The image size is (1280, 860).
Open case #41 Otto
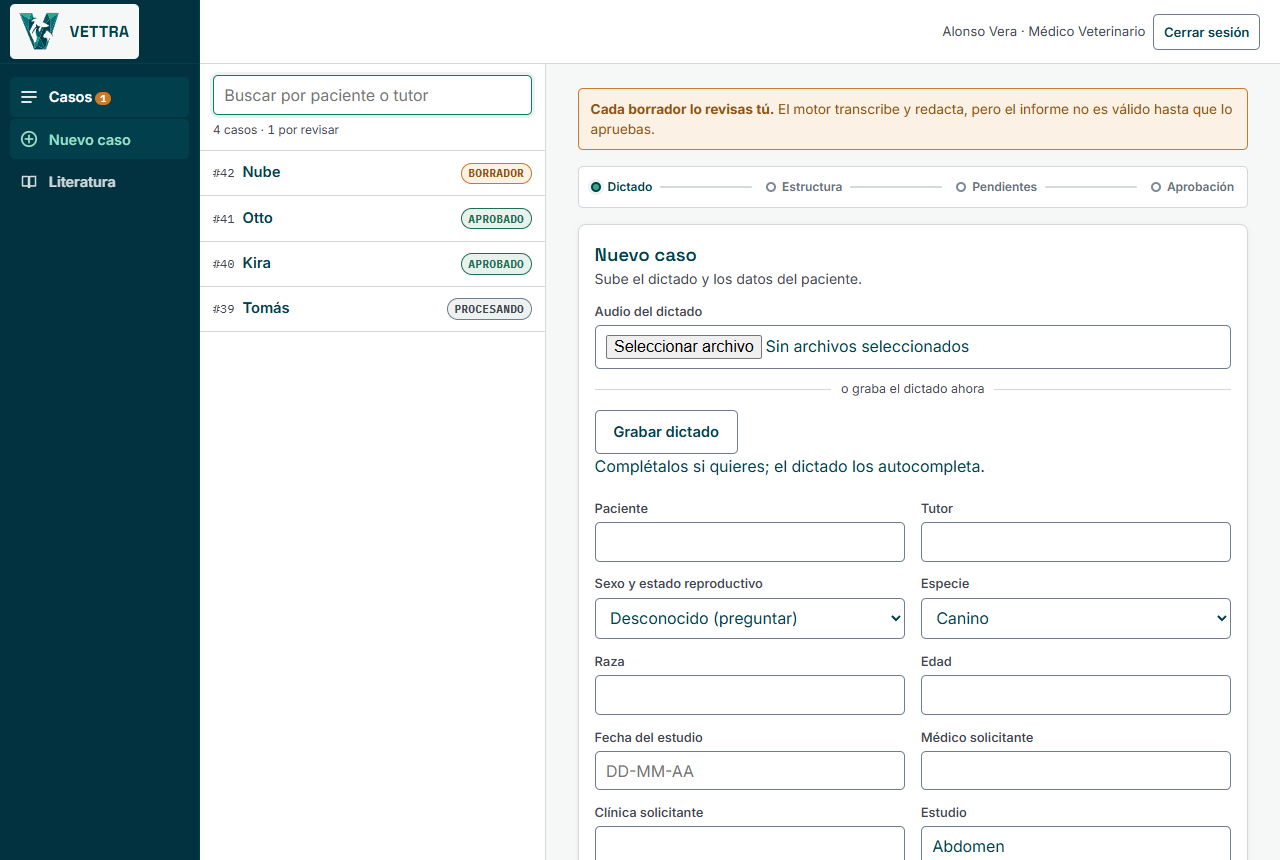(372, 218)
